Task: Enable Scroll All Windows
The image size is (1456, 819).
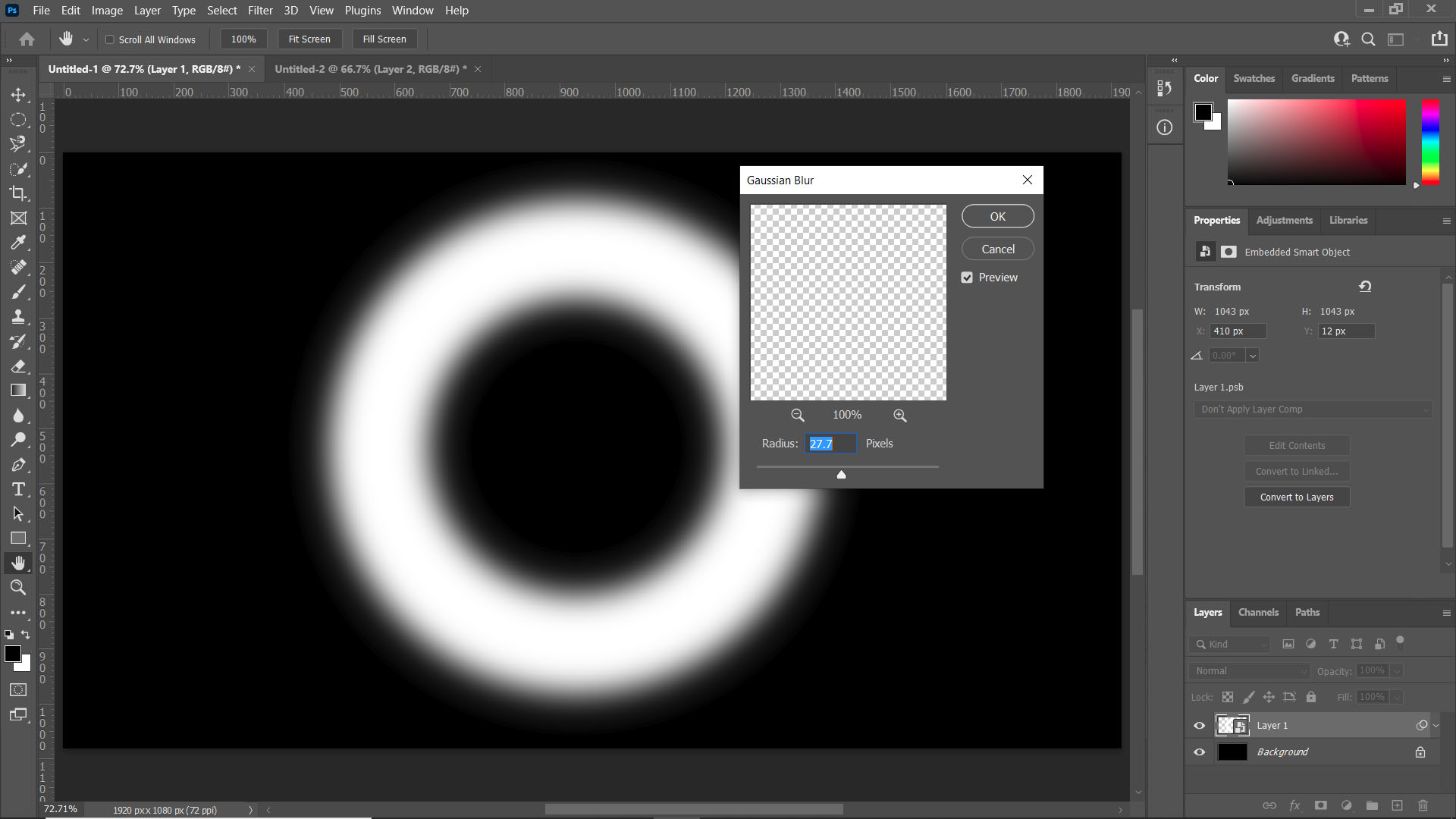Action: 110,39
